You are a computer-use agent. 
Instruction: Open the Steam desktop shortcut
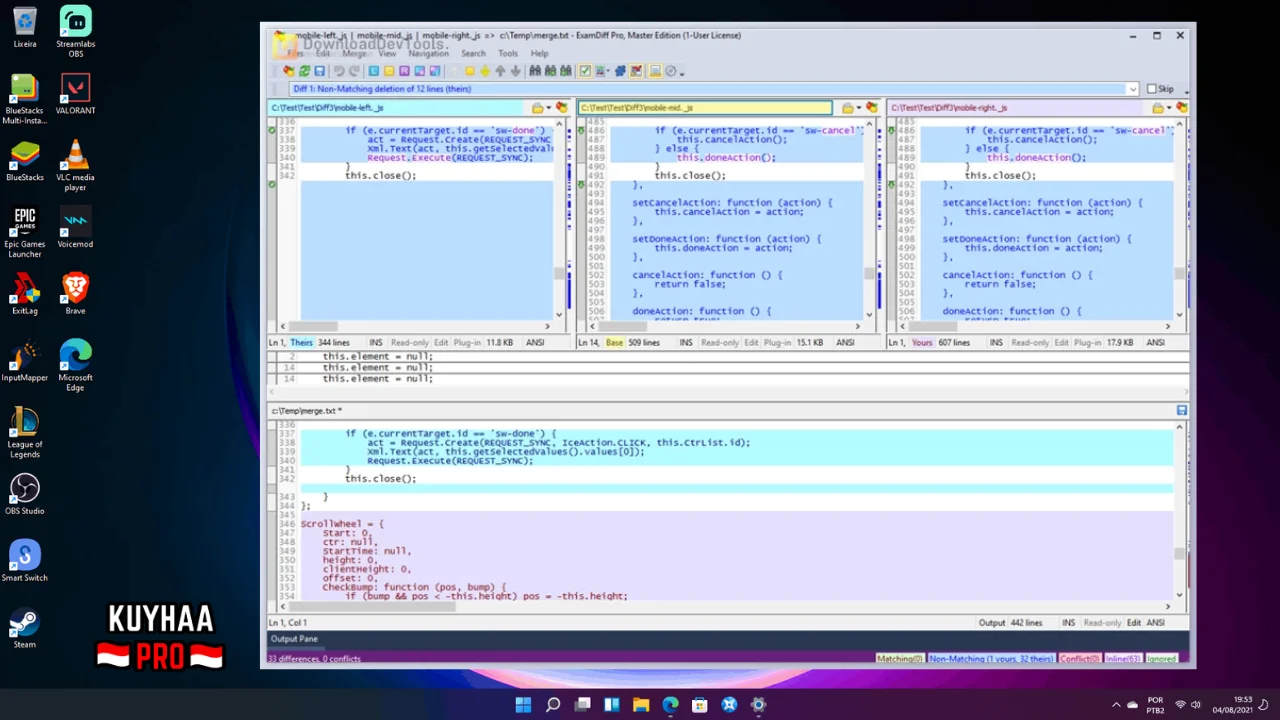pyautogui.click(x=25, y=628)
